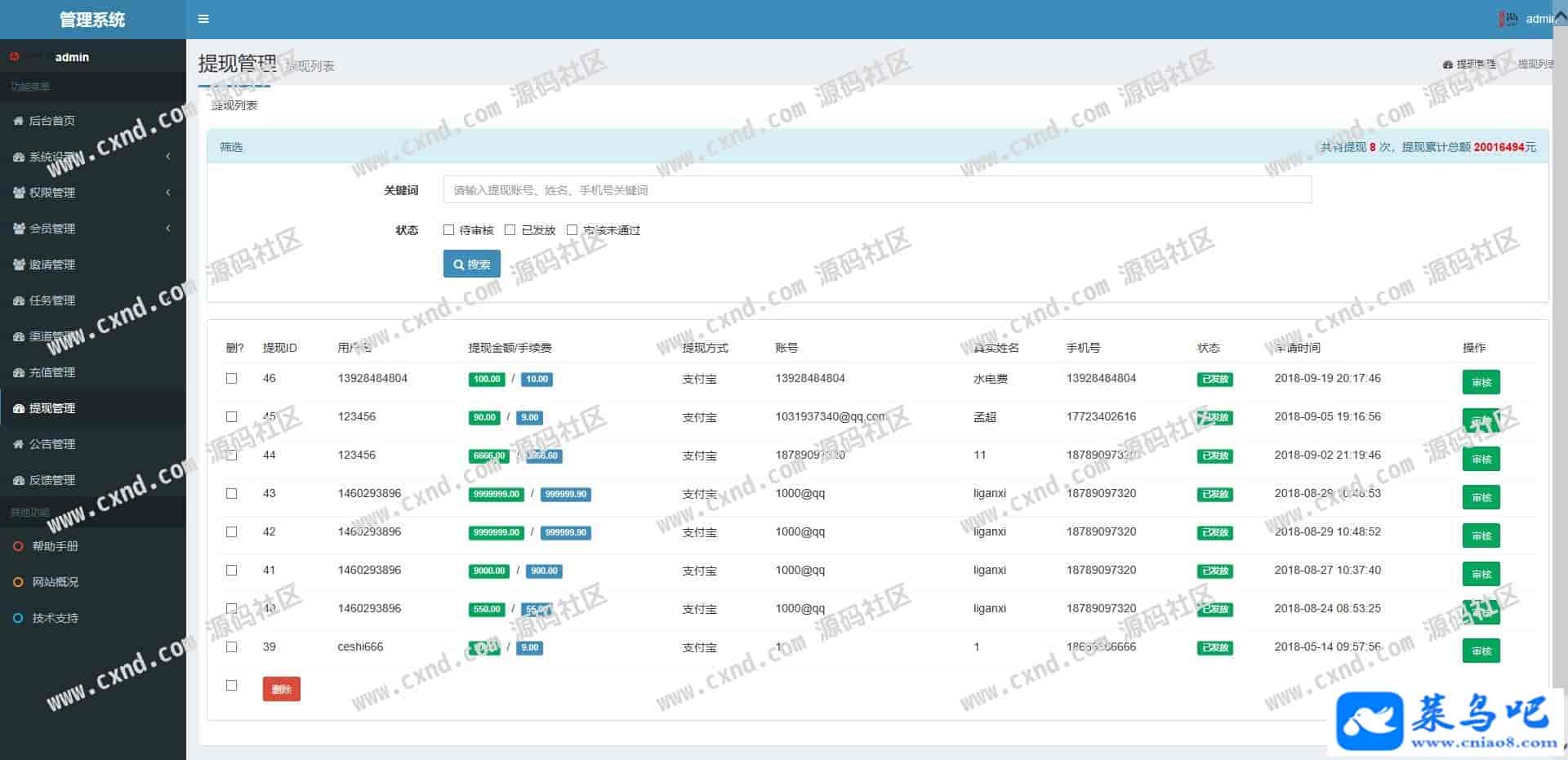Click the dashboard icon beside 充值管理
This screenshot has width=1568, height=760.
tap(18, 372)
